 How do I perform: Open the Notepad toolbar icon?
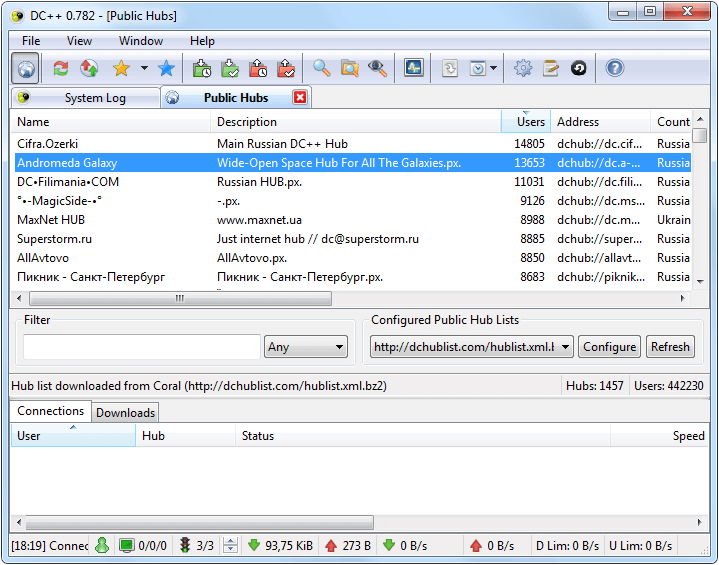pos(551,69)
